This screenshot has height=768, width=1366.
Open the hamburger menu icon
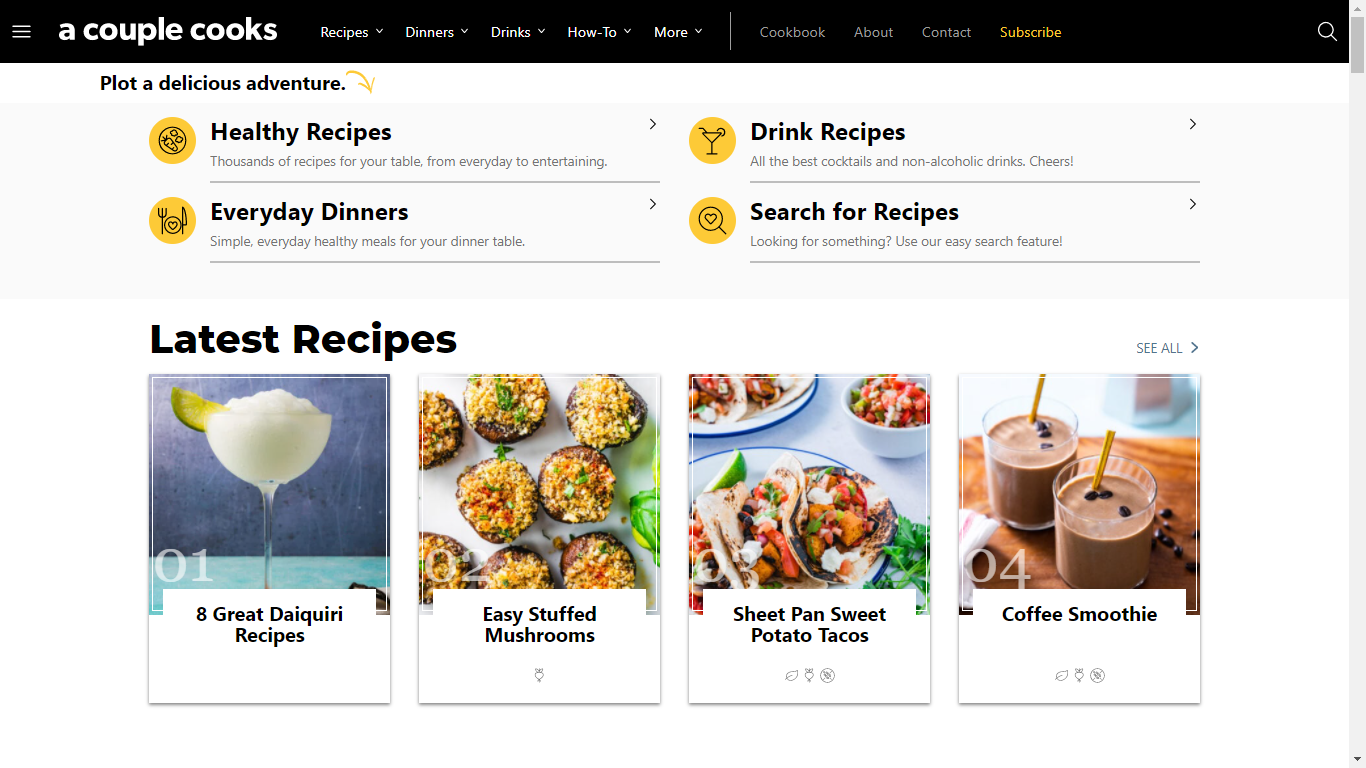click(x=21, y=32)
